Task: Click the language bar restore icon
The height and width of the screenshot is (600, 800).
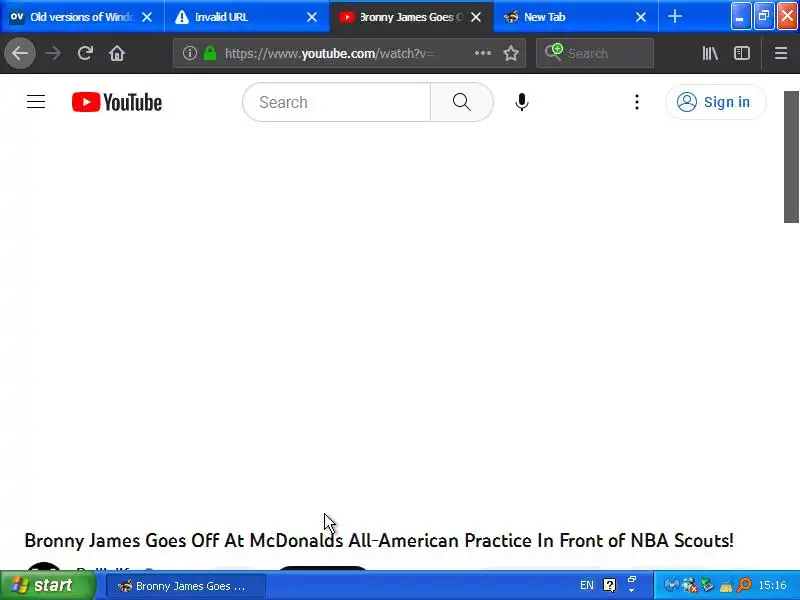Action: click(632, 580)
